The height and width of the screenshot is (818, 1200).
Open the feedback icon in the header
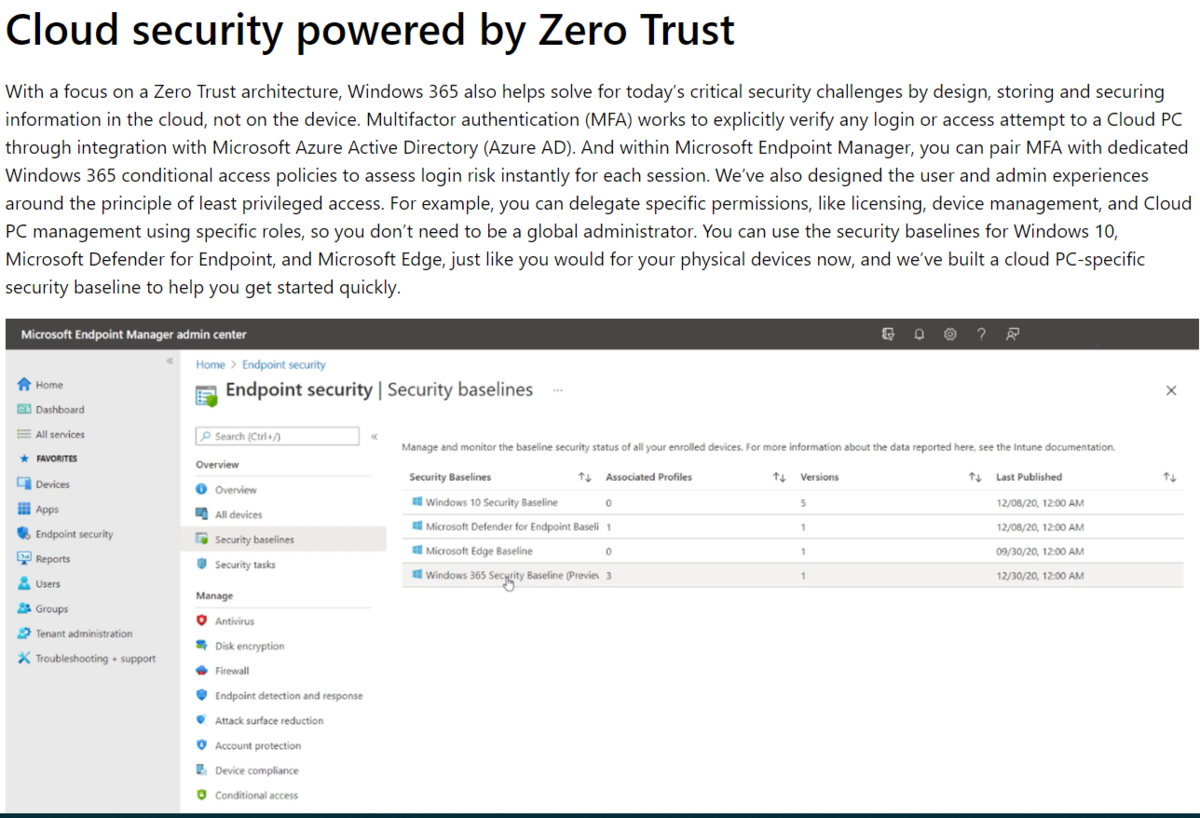point(1012,334)
